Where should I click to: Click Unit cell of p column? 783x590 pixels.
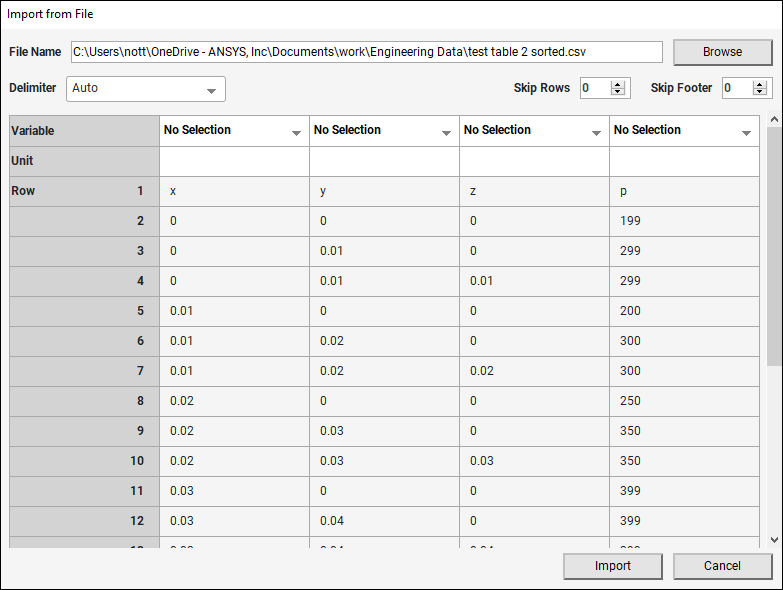click(684, 161)
